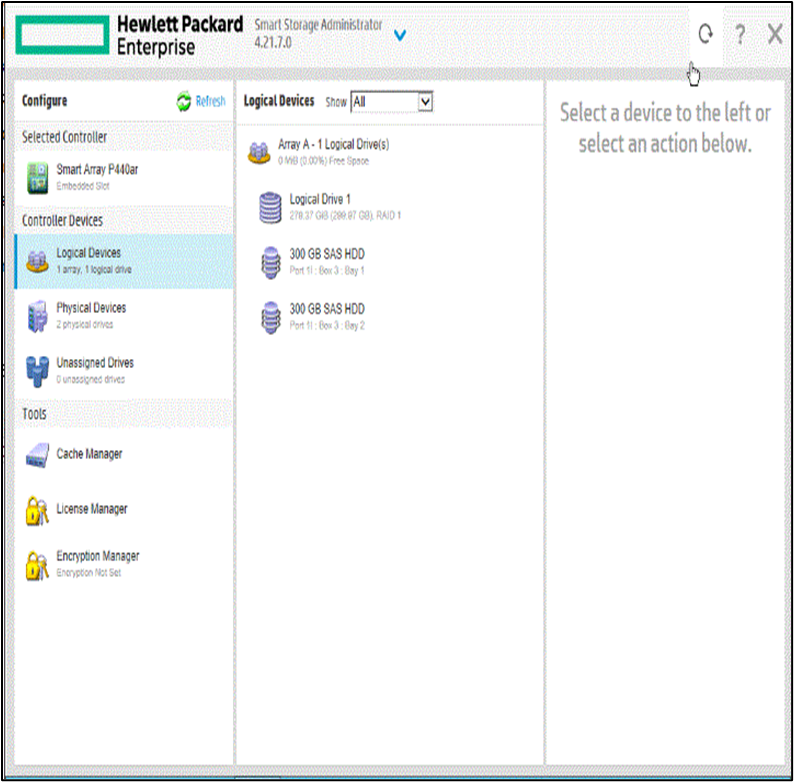Image resolution: width=794 pixels, height=782 pixels.
Task: Click the rescan/reload icon in header
Action: (705, 34)
